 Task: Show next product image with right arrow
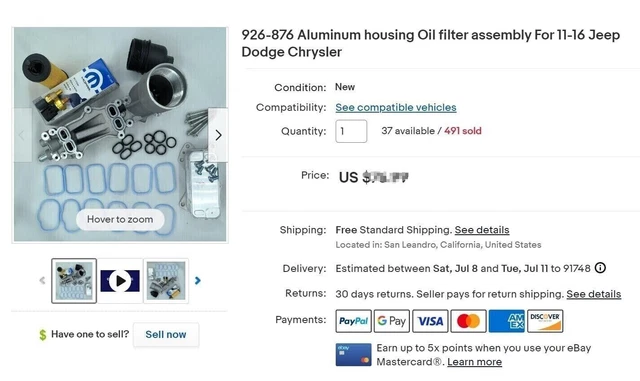(x=218, y=135)
